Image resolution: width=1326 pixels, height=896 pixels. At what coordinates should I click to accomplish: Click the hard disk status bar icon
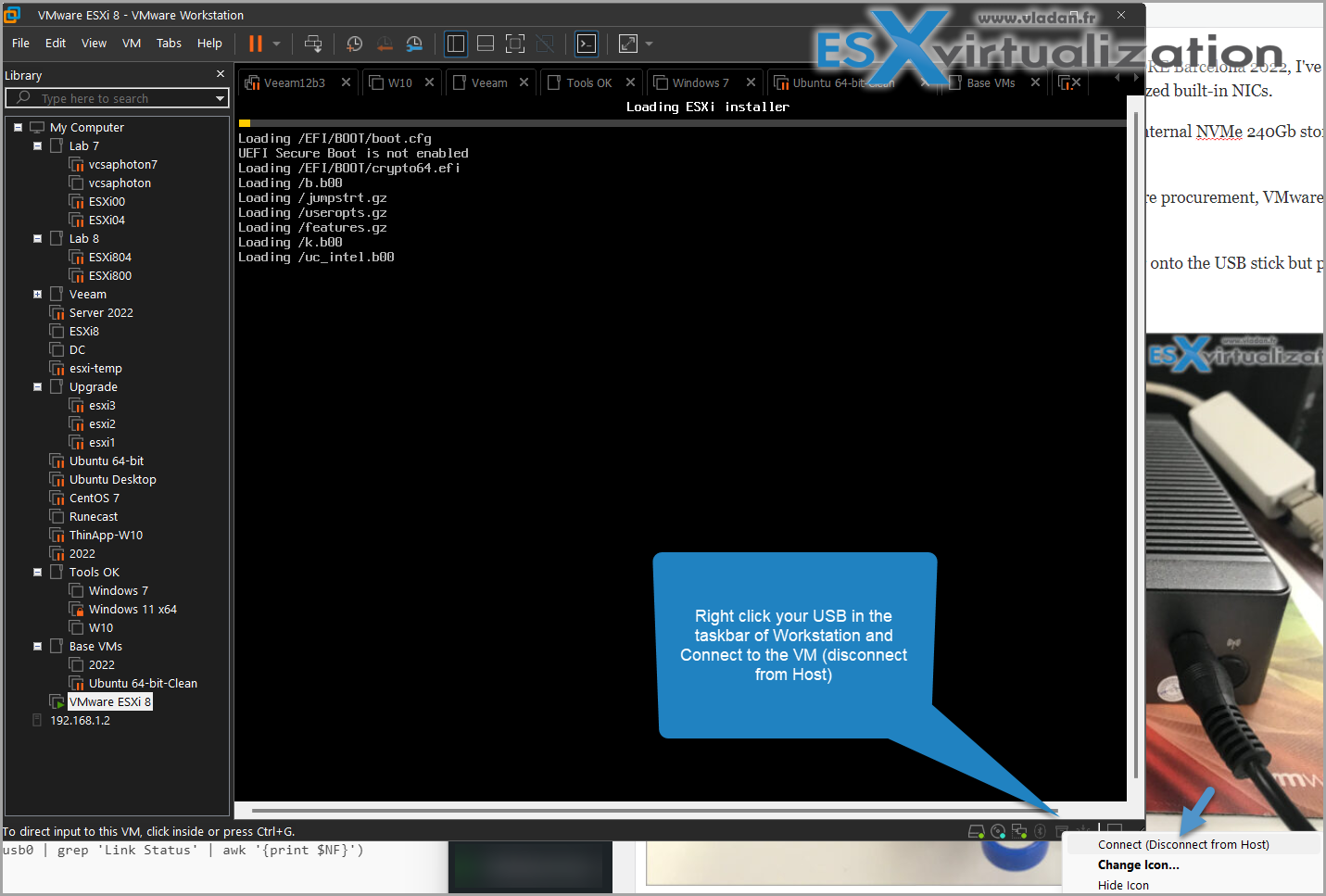pos(977,831)
